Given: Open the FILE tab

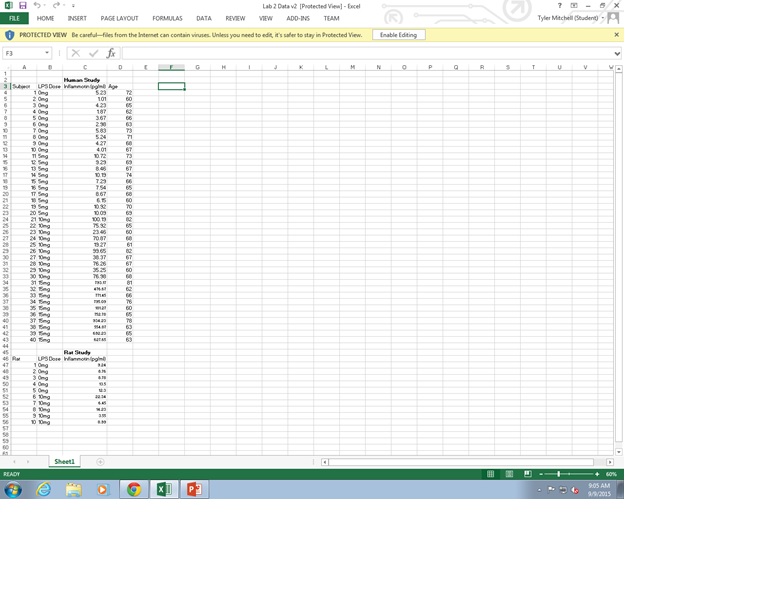Looking at the screenshot, I should (x=14, y=18).
